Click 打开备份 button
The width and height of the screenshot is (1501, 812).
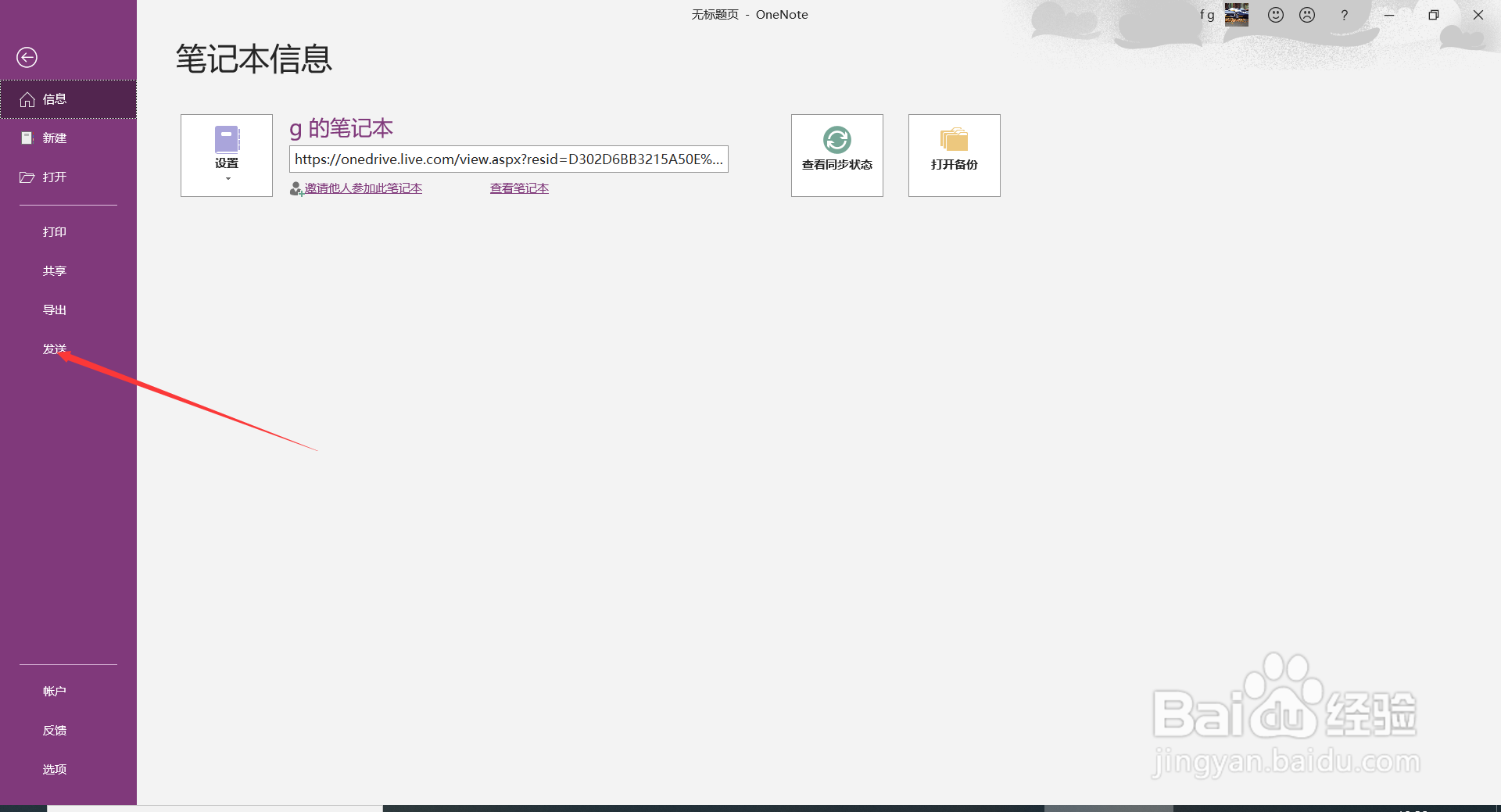(955, 156)
